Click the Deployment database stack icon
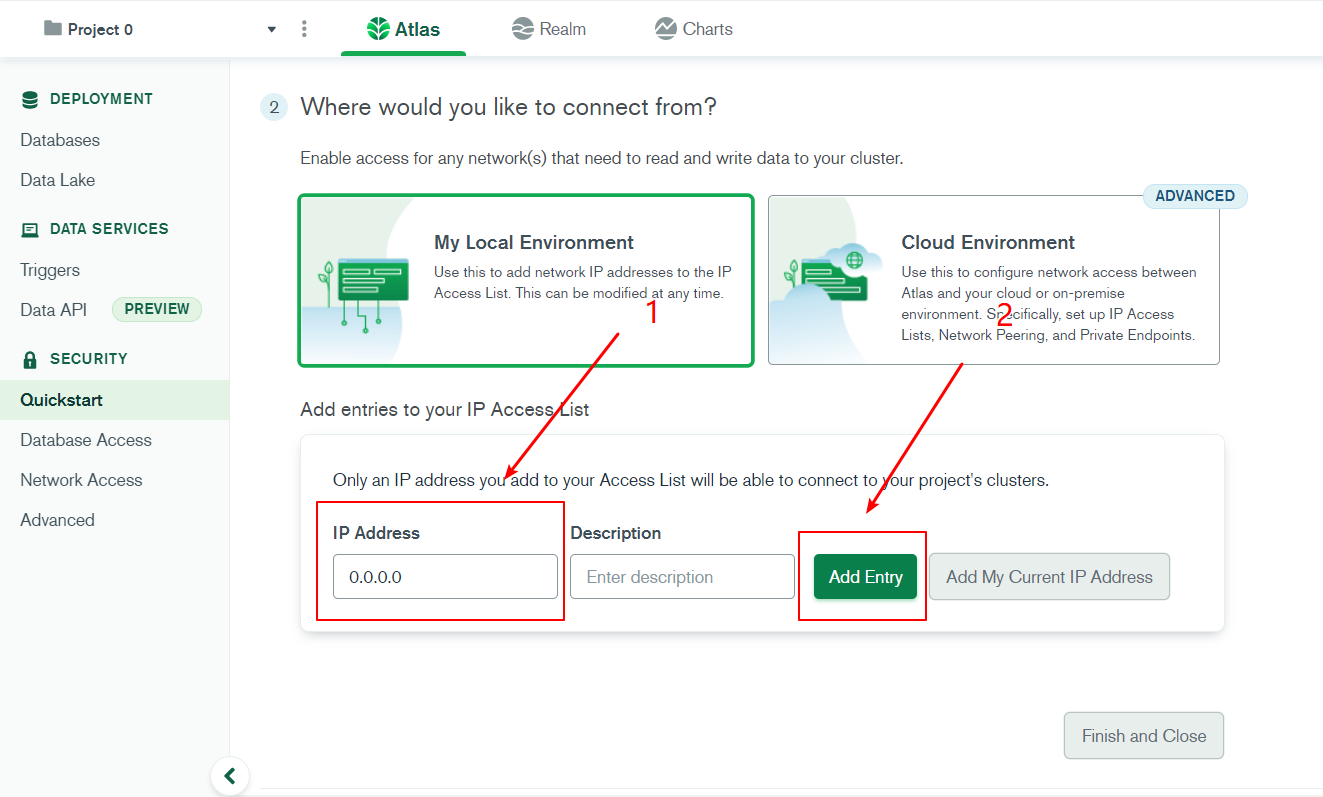This screenshot has height=797, width=1323. click(x=30, y=99)
